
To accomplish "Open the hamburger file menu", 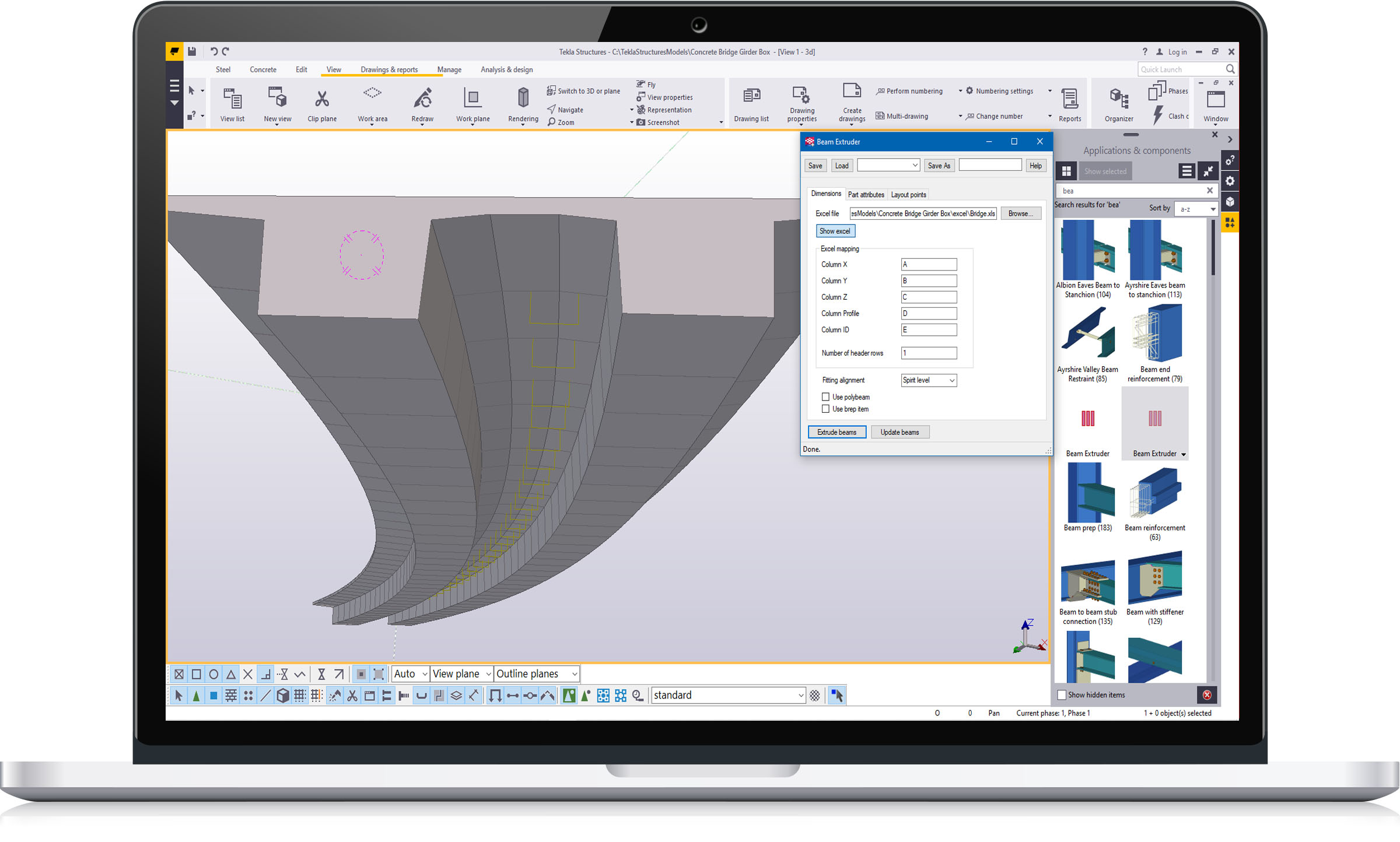I will tap(174, 86).
